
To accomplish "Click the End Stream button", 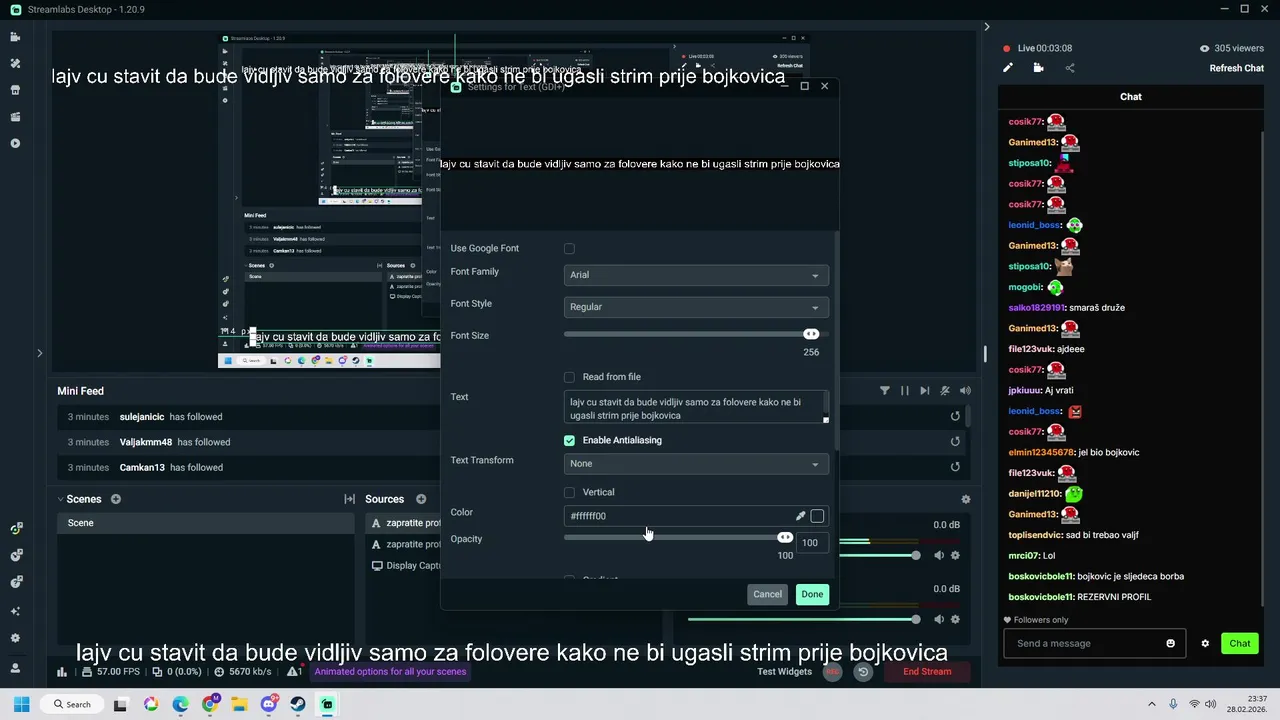I will click(x=927, y=672).
